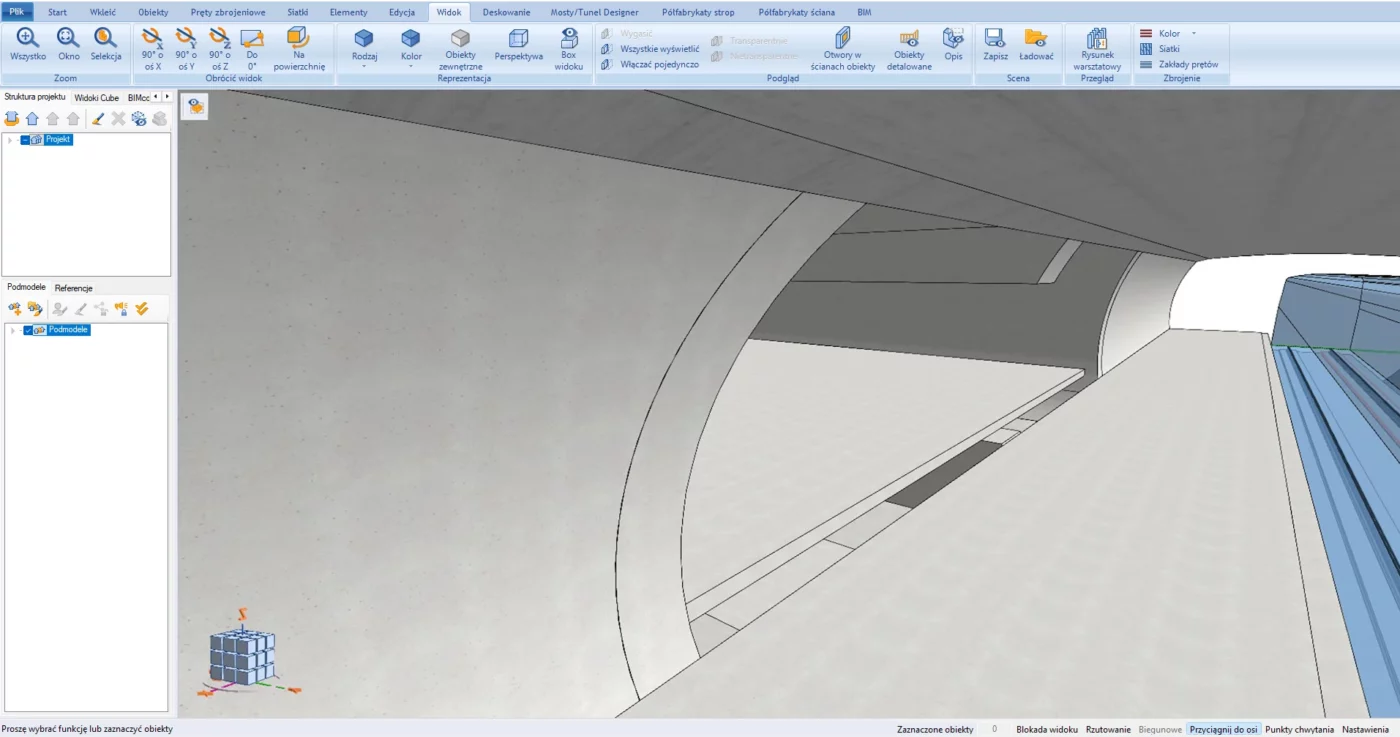1400x737 pixels.
Task: Open the Box widoku tool
Action: point(569,40)
